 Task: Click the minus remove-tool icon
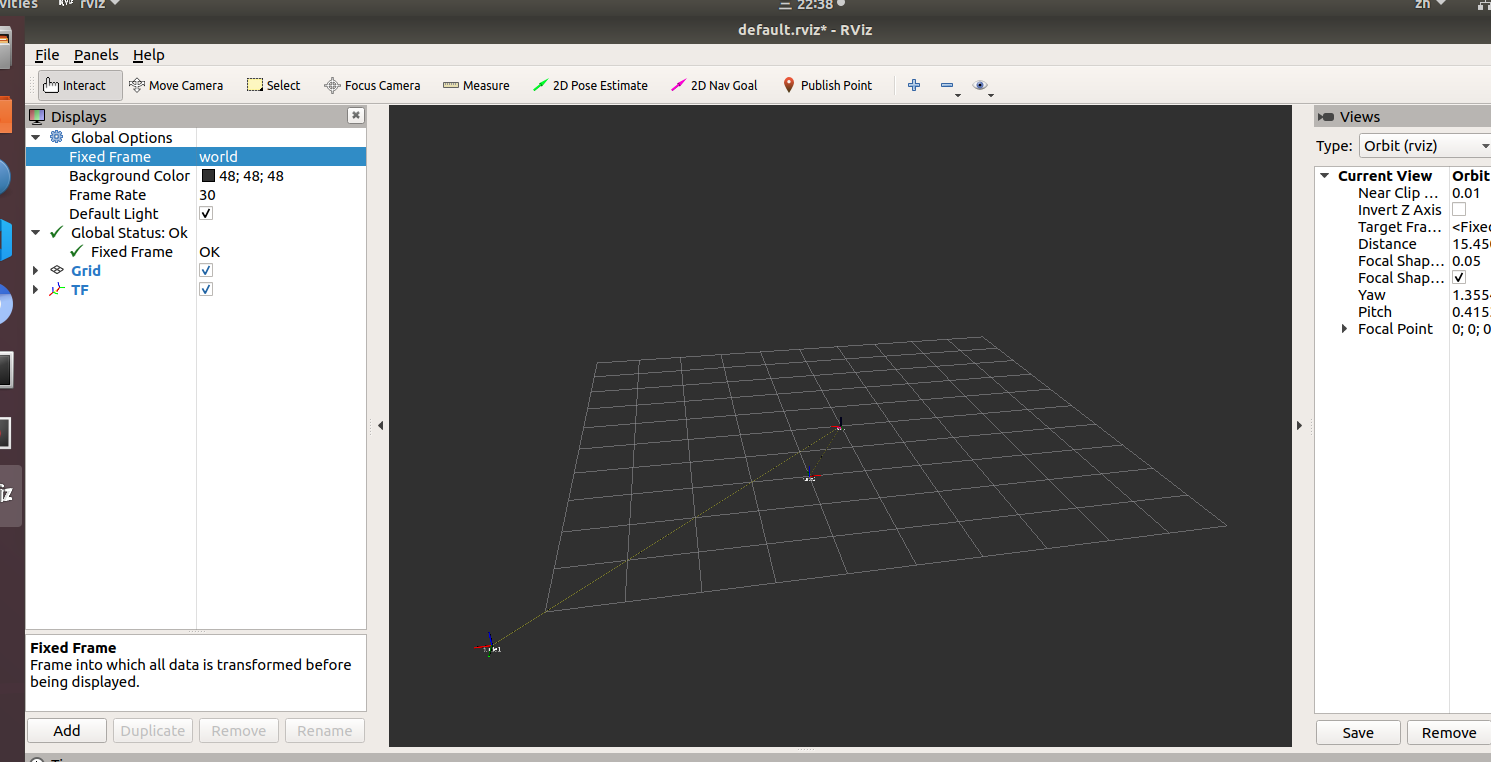tap(947, 86)
